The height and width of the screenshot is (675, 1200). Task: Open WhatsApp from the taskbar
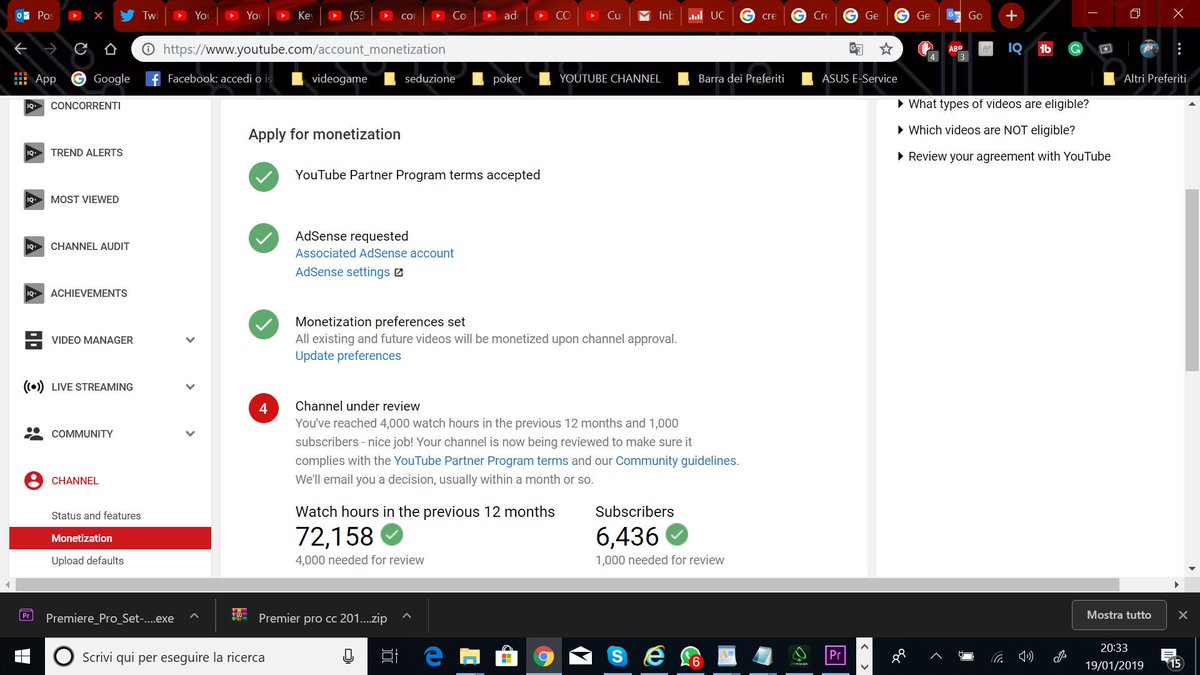690,657
